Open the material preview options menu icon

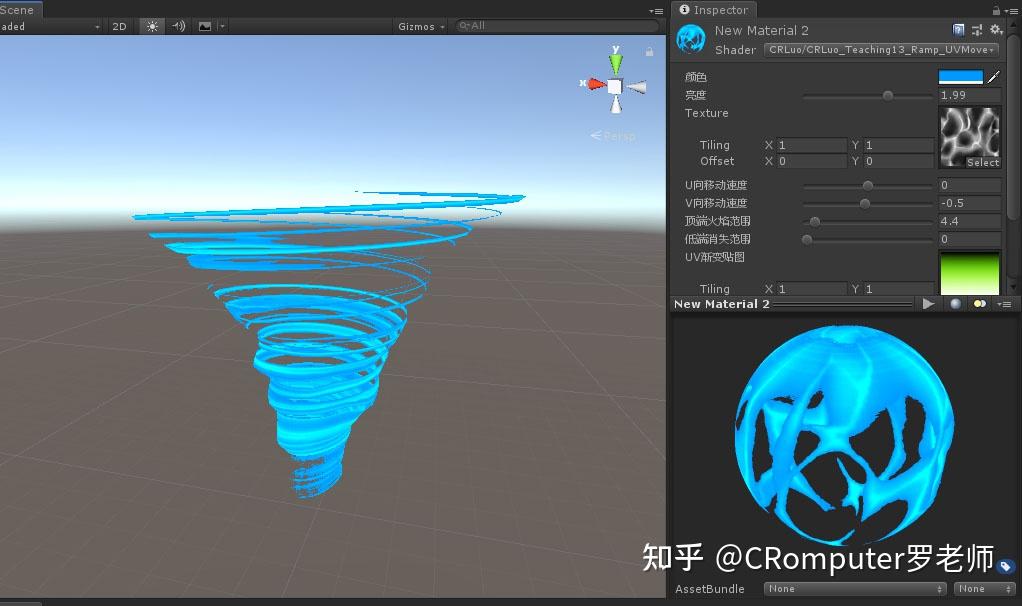click(1004, 303)
